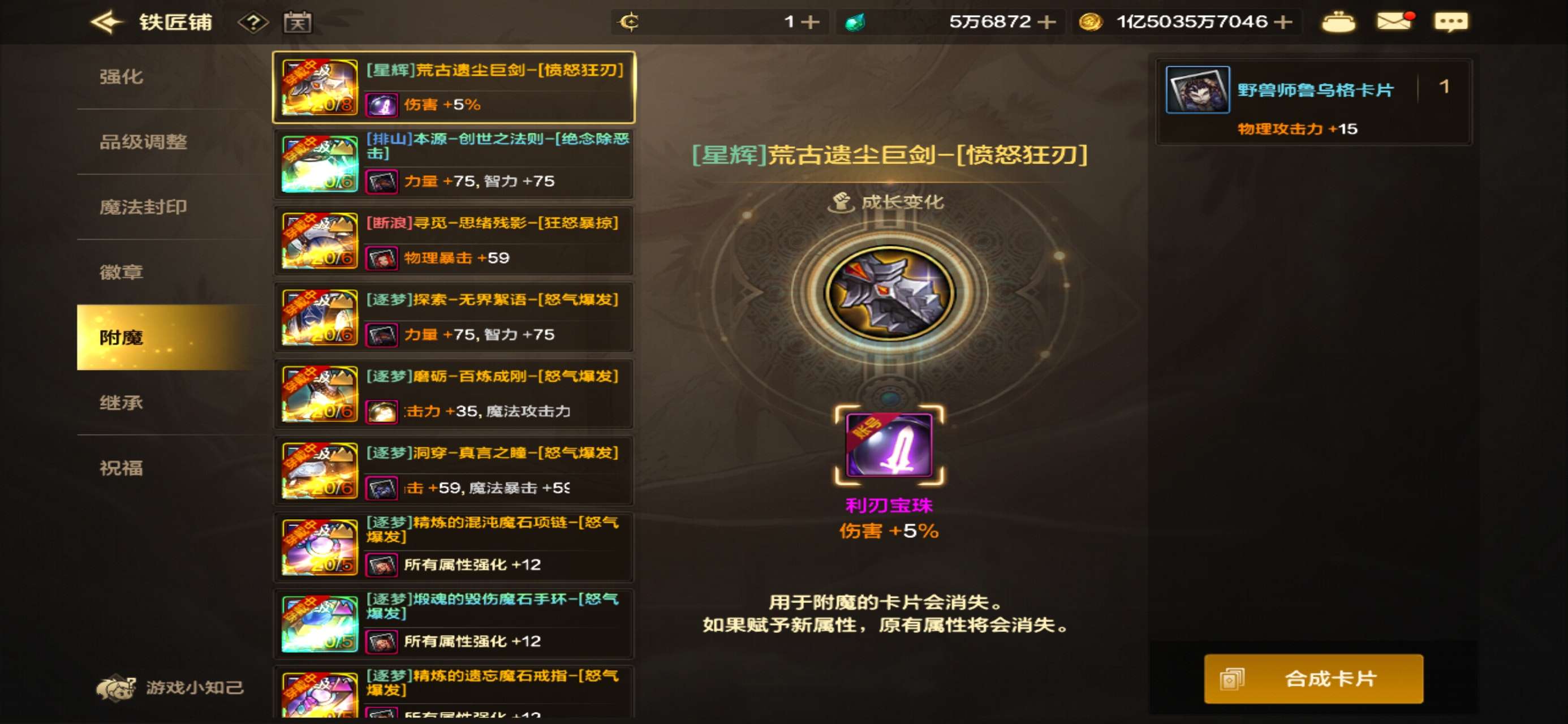This screenshot has width=1568, height=724.
Task: Open the mail envelope icon
Action: [x=1393, y=21]
